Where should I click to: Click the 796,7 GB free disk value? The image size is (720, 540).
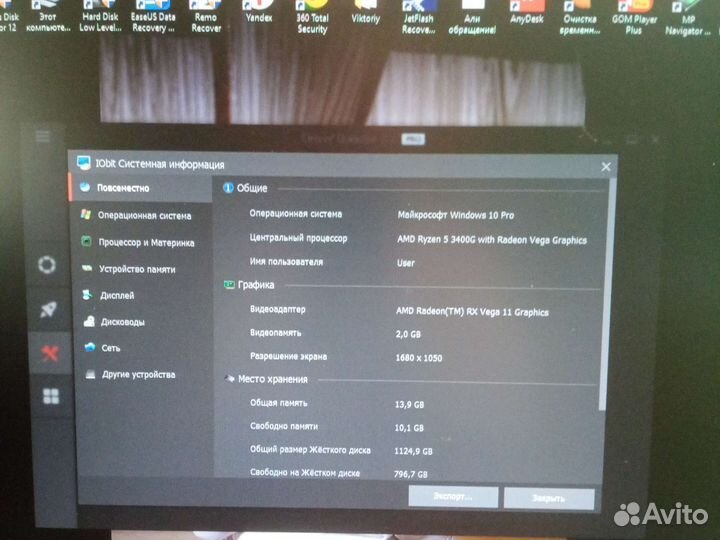click(410, 474)
